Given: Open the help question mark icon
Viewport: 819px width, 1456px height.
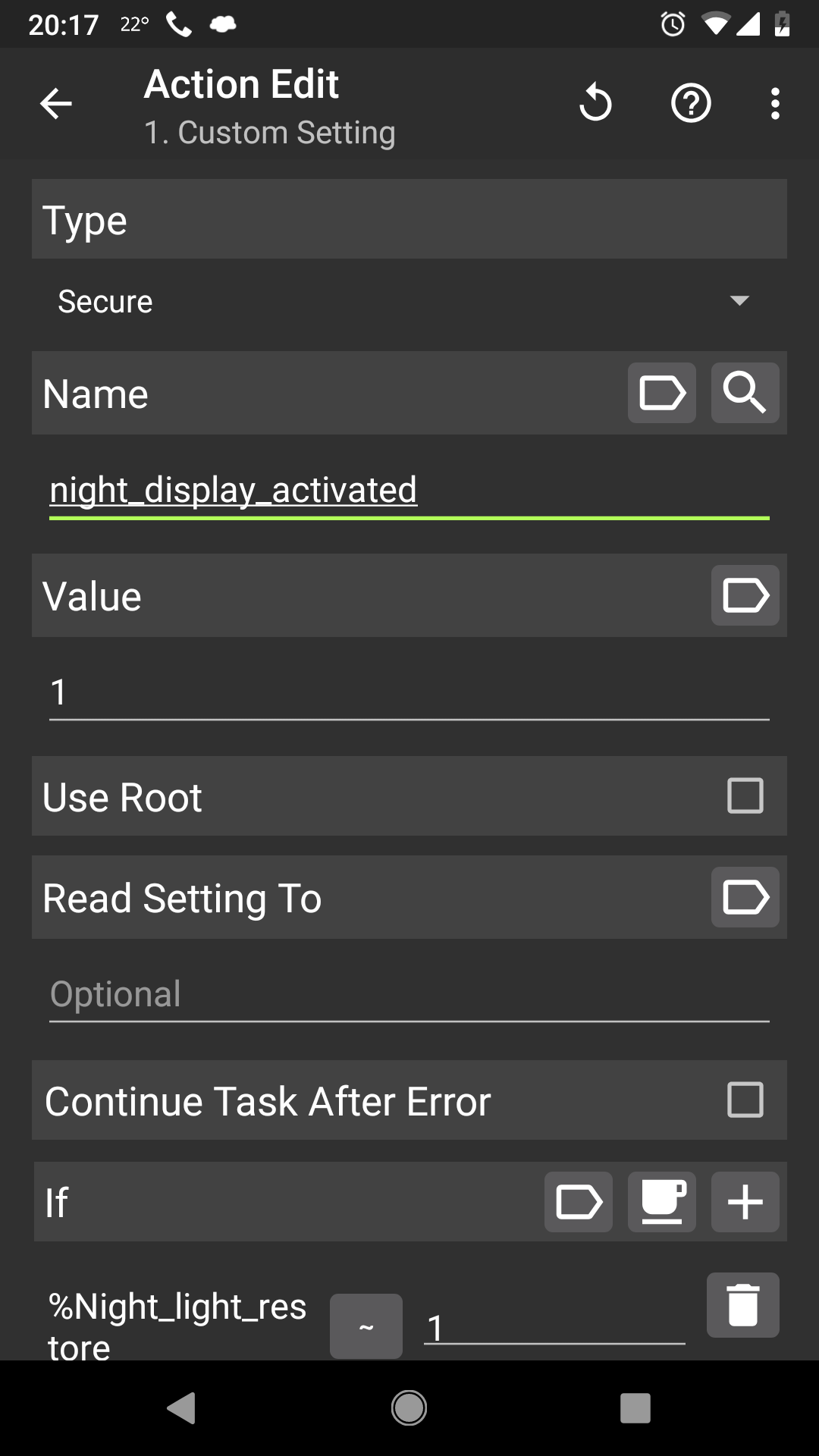Looking at the screenshot, I should 691,103.
